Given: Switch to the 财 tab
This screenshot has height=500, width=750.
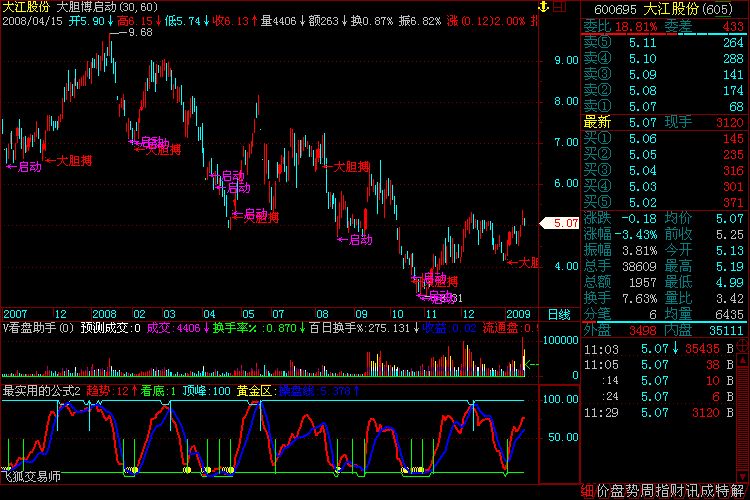Looking at the screenshot, I should (677, 491).
